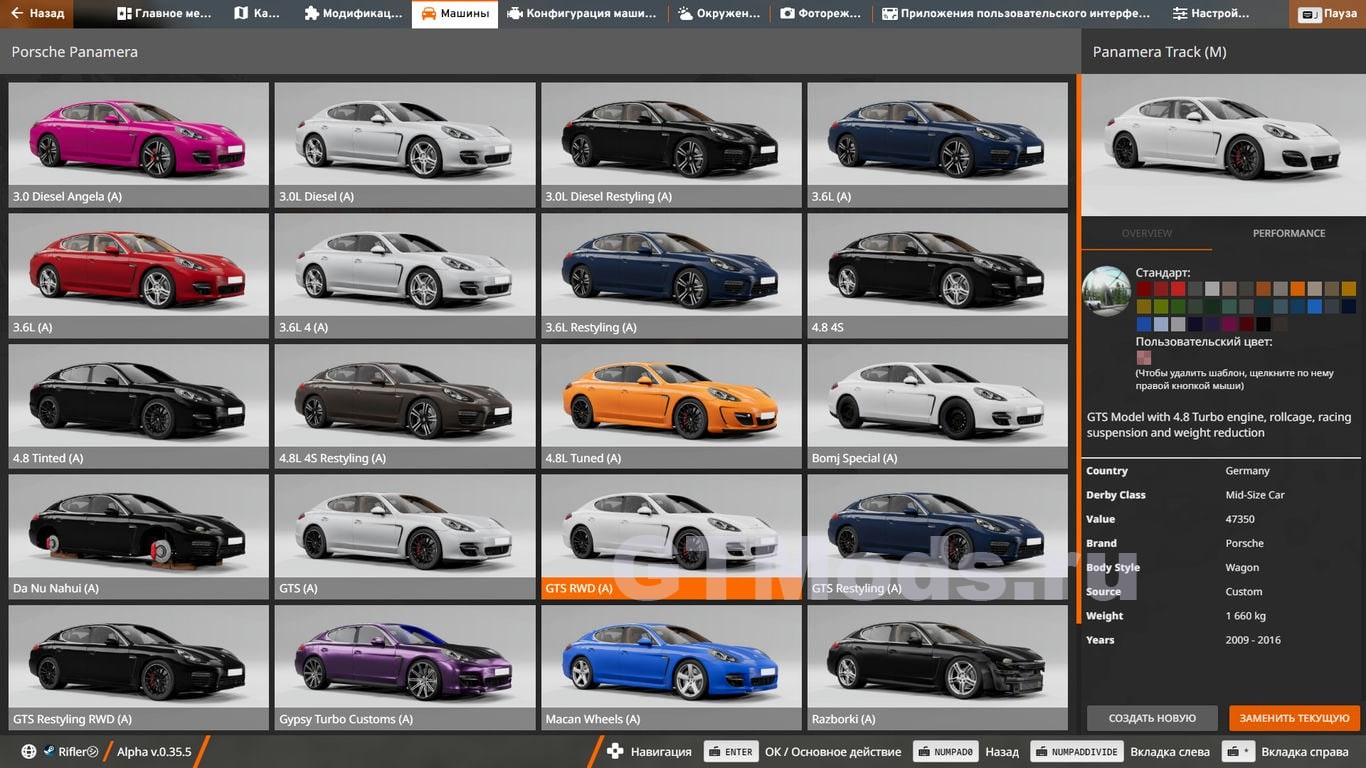This screenshot has width=1366, height=768.
Task: Click the photo mode camera icon
Action: (x=787, y=14)
